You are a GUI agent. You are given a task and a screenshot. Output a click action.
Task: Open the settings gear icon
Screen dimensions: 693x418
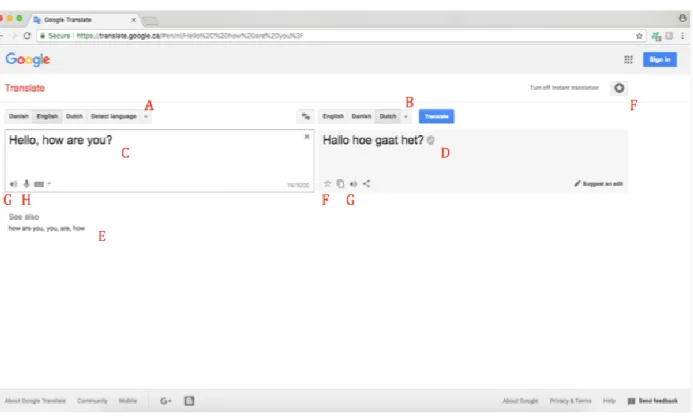[x=619, y=88]
